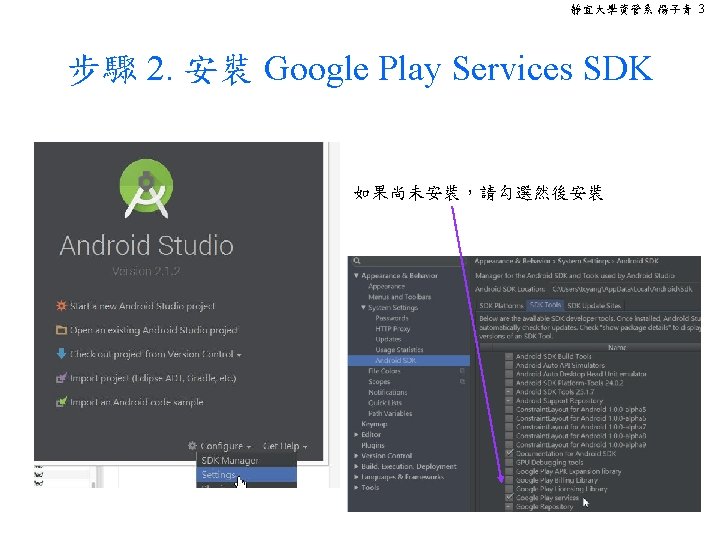Screen dimensions: 720x540
Task: Click the Name column header
Action: (x=617, y=348)
